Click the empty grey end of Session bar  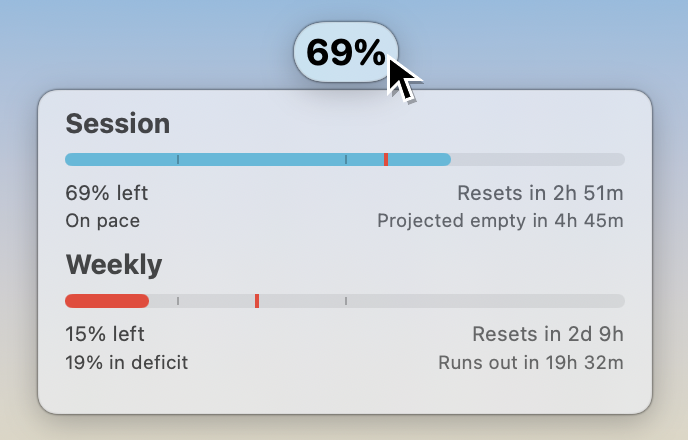coord(538,160)
